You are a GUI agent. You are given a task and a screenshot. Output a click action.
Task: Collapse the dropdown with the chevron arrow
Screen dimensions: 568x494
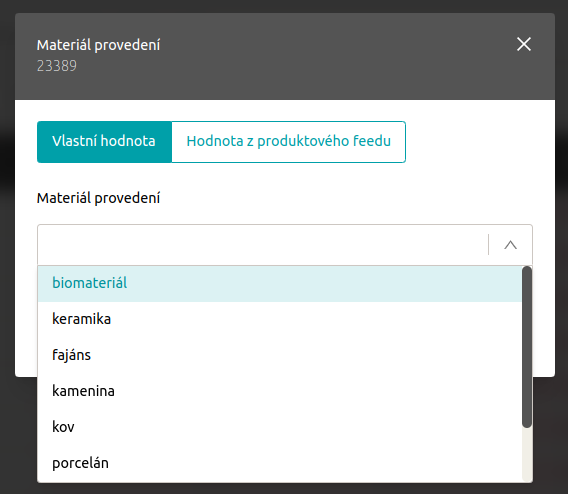point(510,245)
